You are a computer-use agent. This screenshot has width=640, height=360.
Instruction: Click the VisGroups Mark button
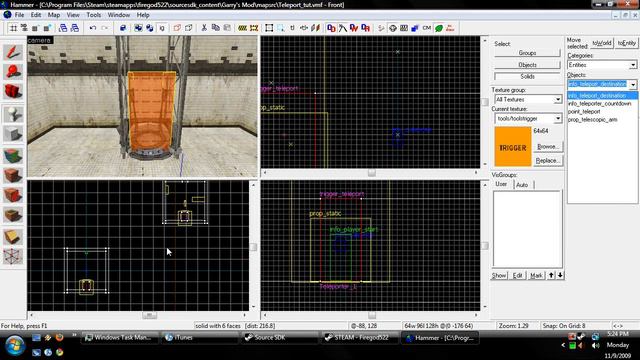pyautogui.click(x=536, y=276)
